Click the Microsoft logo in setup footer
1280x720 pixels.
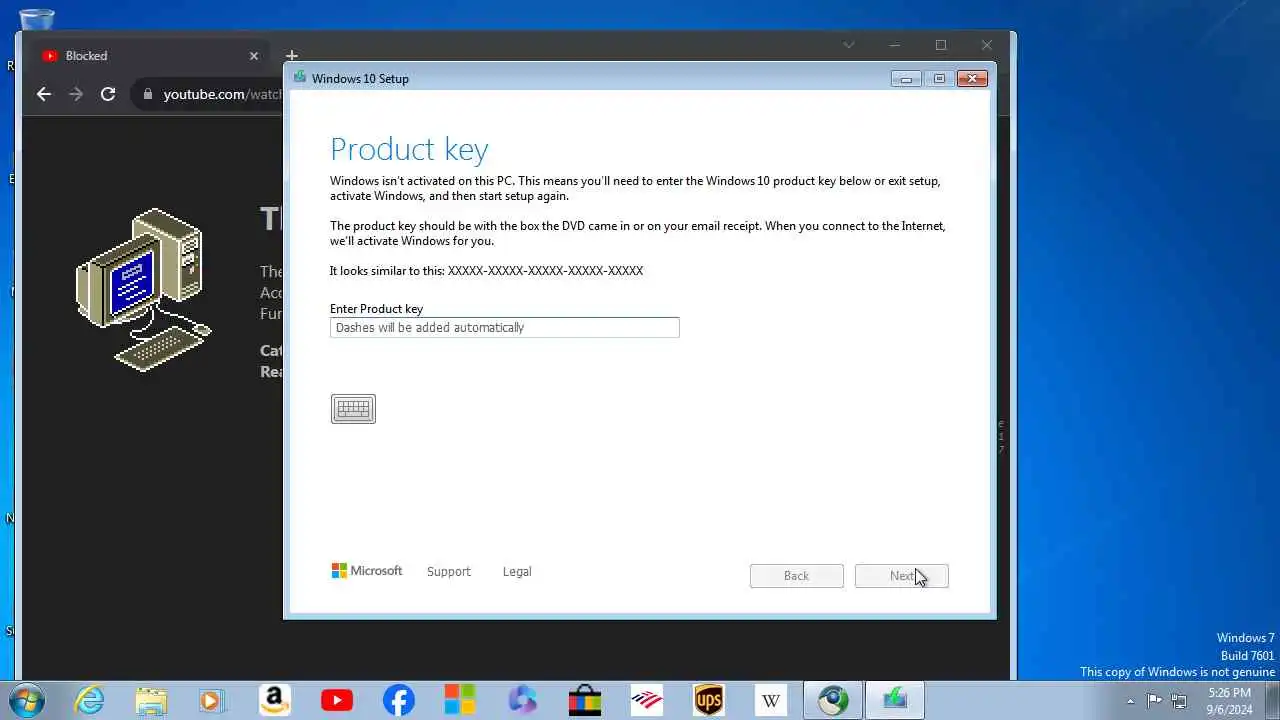pos(366,571)
